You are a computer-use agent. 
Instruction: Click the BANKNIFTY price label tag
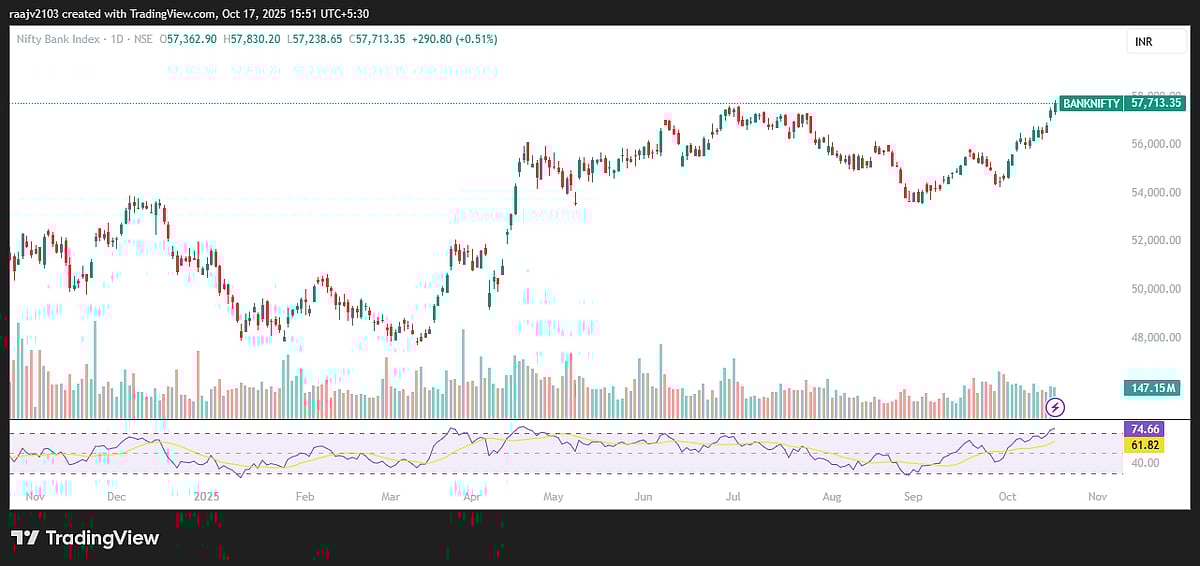[x=1091, y=103]
